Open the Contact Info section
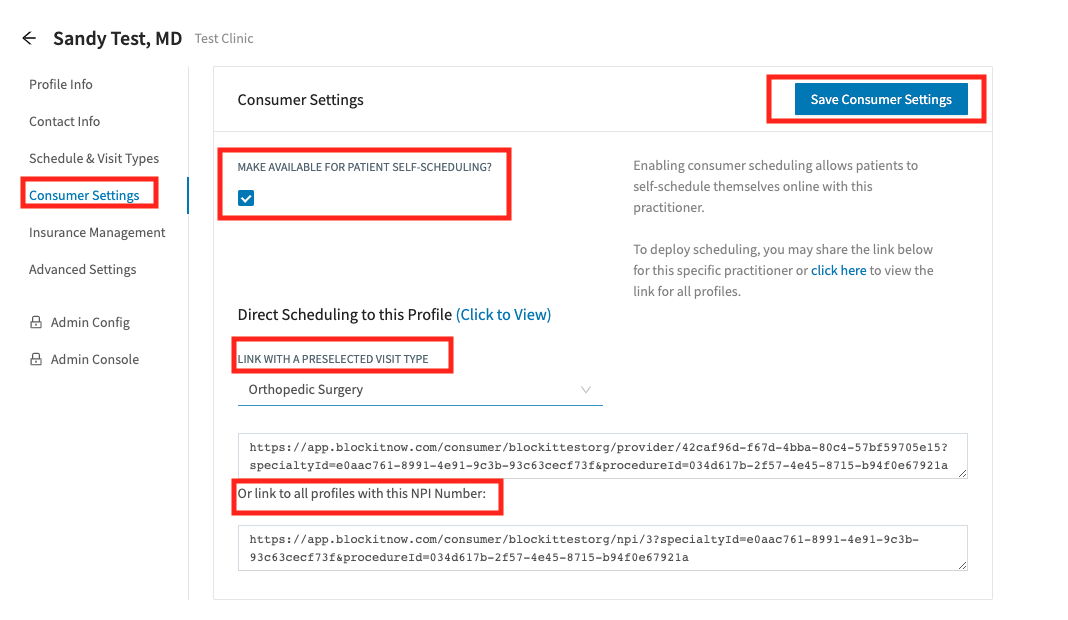 tap(64, 121)
